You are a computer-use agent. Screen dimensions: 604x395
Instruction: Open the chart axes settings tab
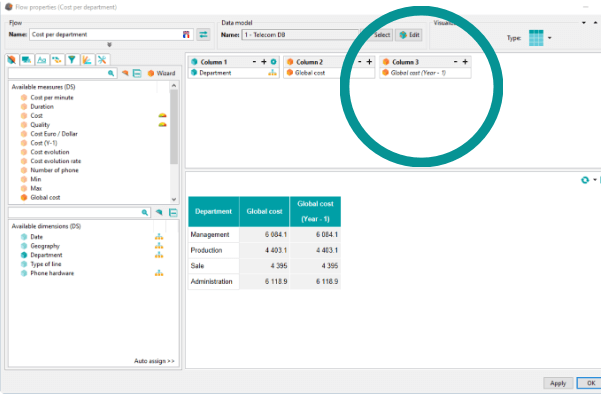(87, 60)
